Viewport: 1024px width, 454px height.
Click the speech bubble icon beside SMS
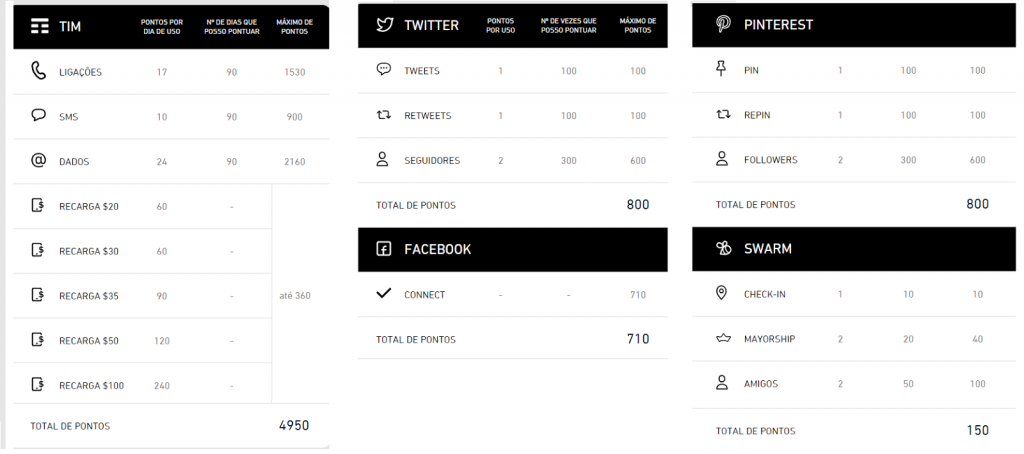(x=39, y=116)
